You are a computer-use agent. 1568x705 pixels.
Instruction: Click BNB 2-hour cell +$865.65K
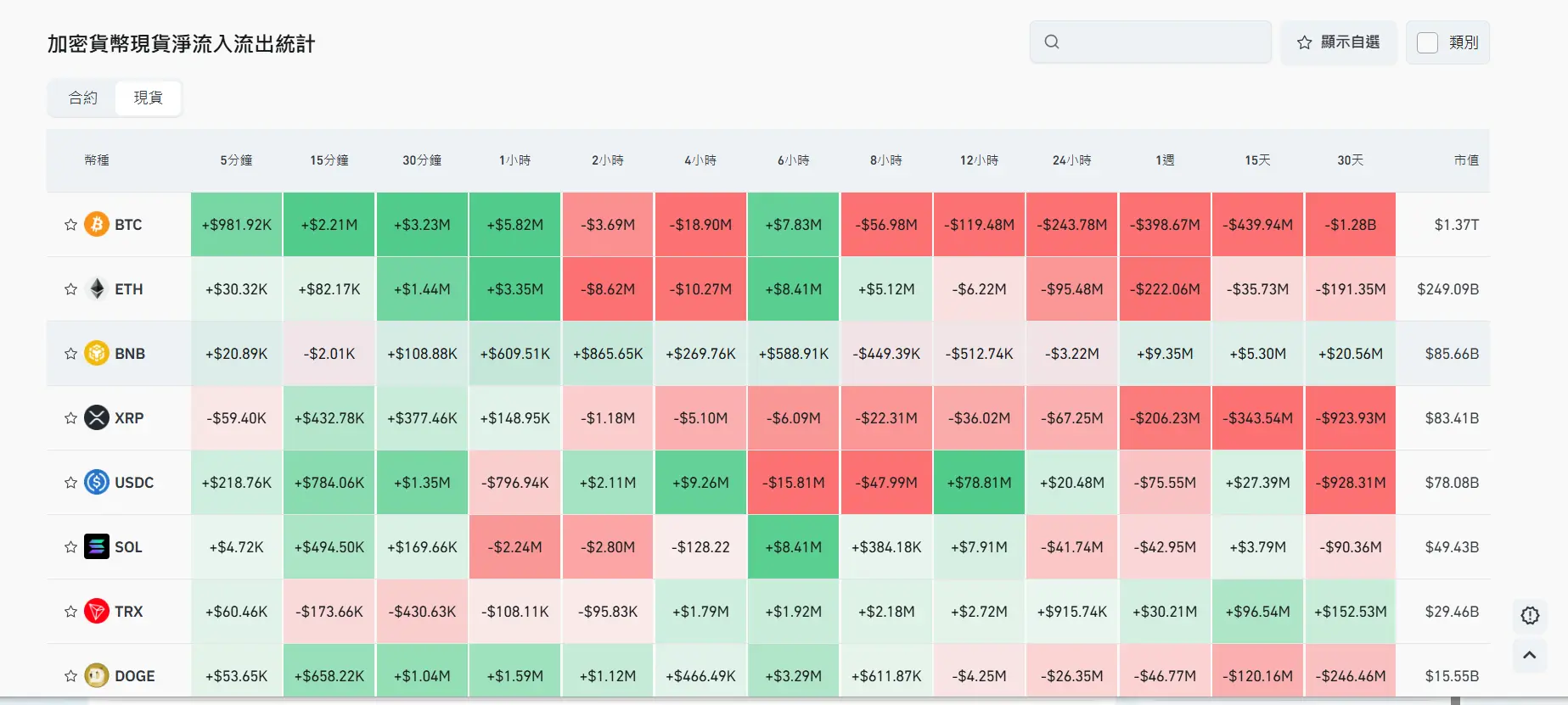(x=608, y=354)
